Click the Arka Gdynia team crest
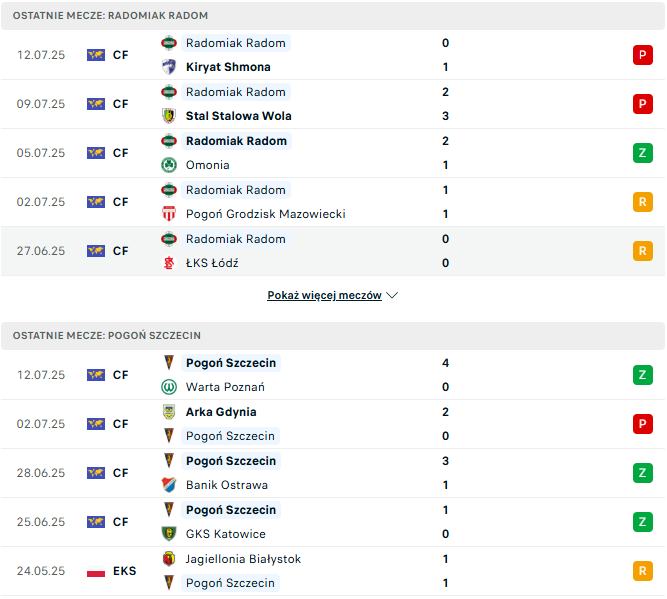The image size is (667, 599). [169, 412]
